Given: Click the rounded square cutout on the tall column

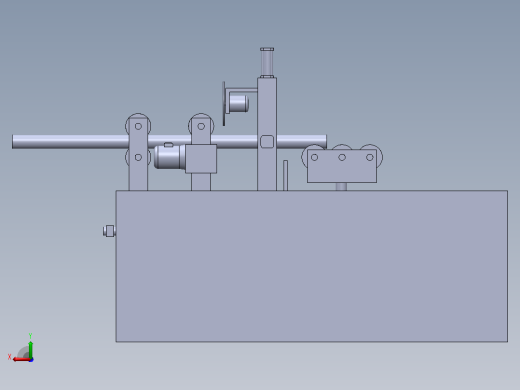Looking at the screenshot, I should (267, 141).
